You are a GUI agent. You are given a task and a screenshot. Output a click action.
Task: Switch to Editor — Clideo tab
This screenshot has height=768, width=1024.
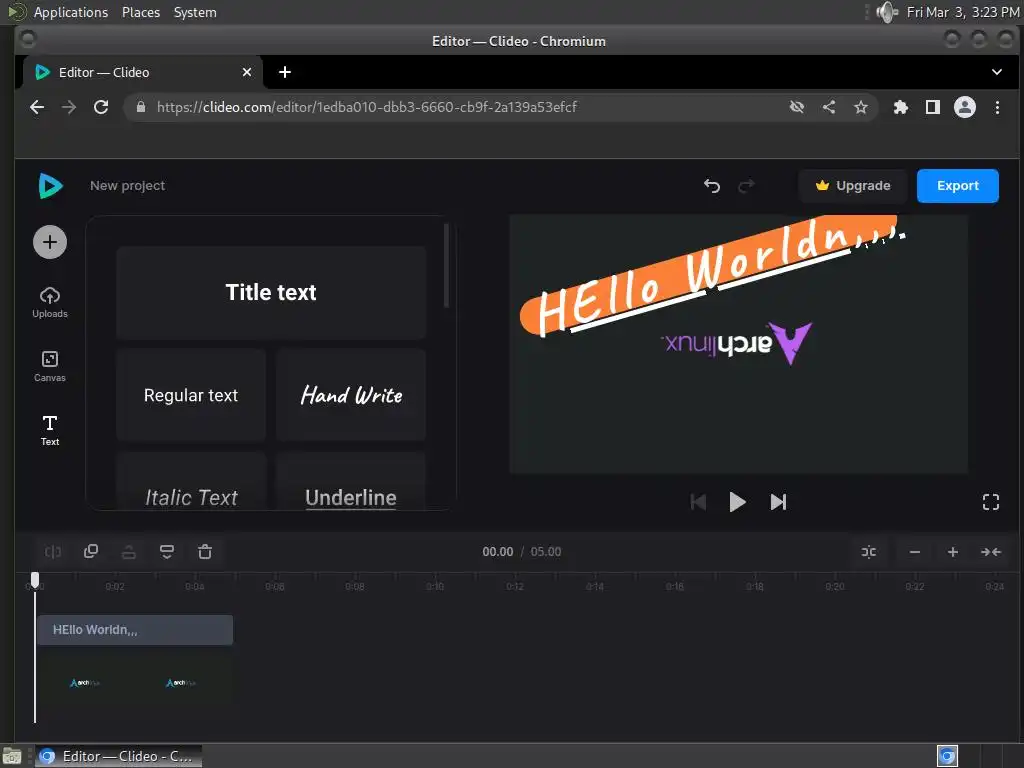pyautogui.click(x=142, y=72)
